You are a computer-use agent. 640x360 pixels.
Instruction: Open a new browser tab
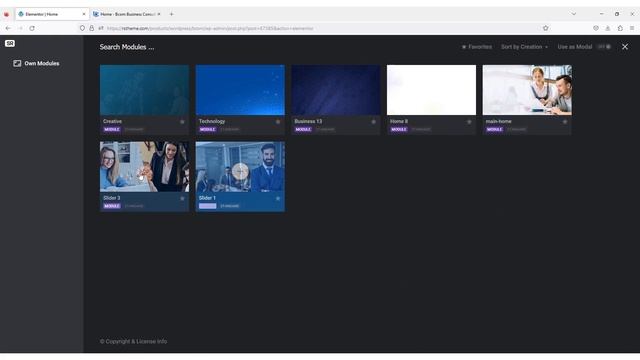(172, 14)
